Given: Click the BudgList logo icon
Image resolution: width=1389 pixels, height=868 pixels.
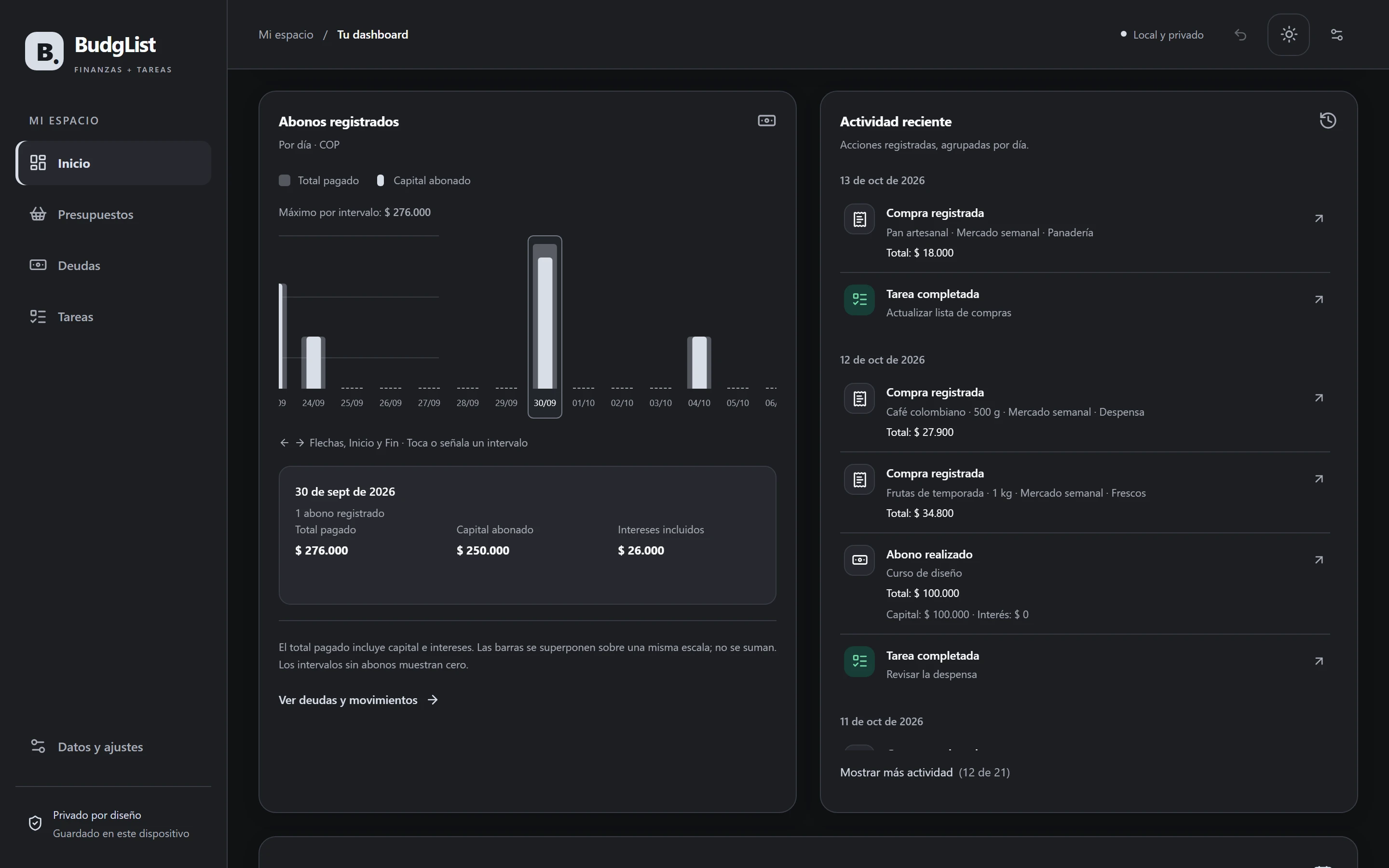Looking at the screenshot, I should pyautogui.click(x=44, y=51).
